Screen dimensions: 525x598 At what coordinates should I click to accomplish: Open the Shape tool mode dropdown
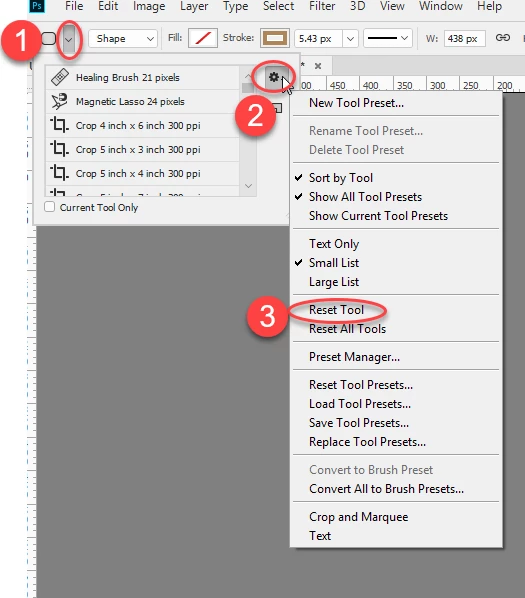tap(123, 39)
